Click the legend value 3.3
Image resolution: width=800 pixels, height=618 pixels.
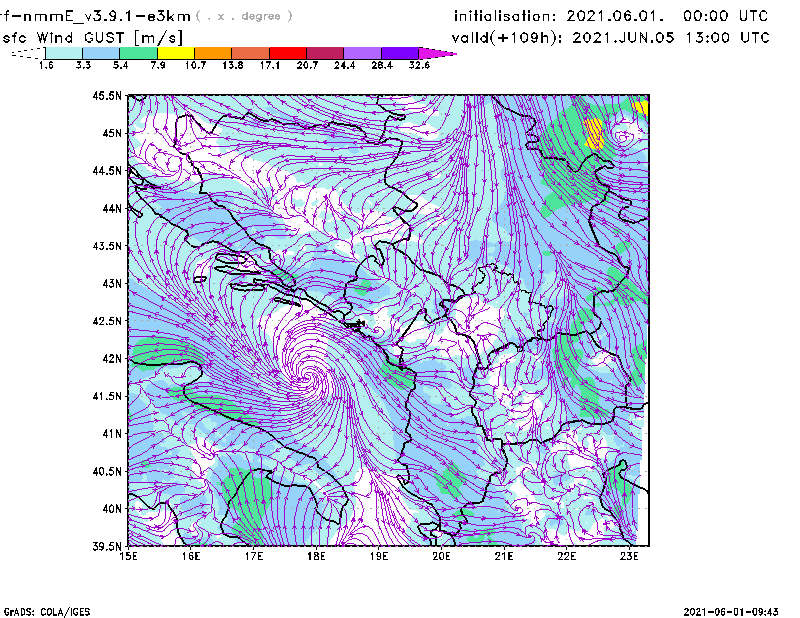click(83, 65)
